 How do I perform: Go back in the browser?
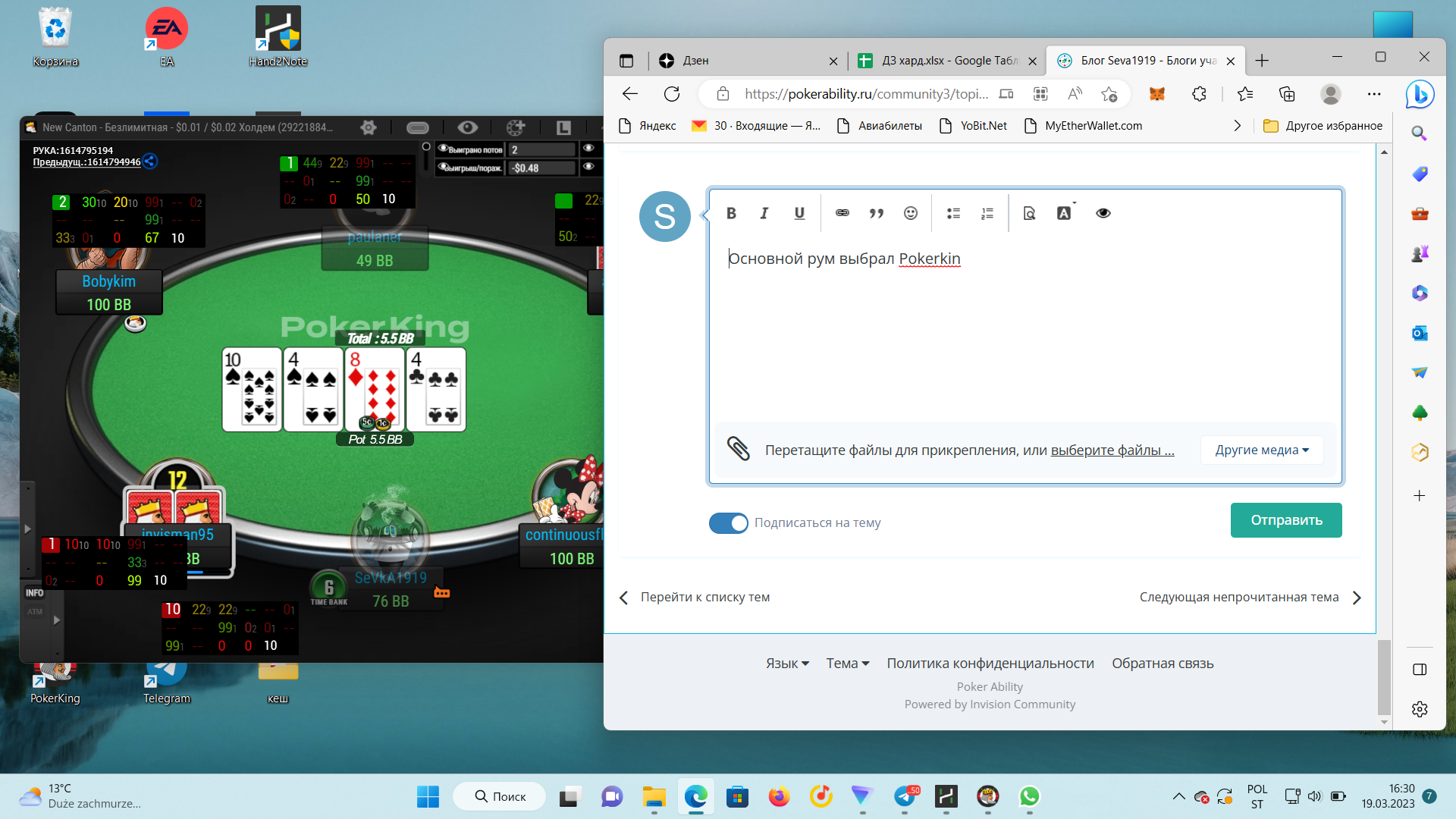coord(630,94)
